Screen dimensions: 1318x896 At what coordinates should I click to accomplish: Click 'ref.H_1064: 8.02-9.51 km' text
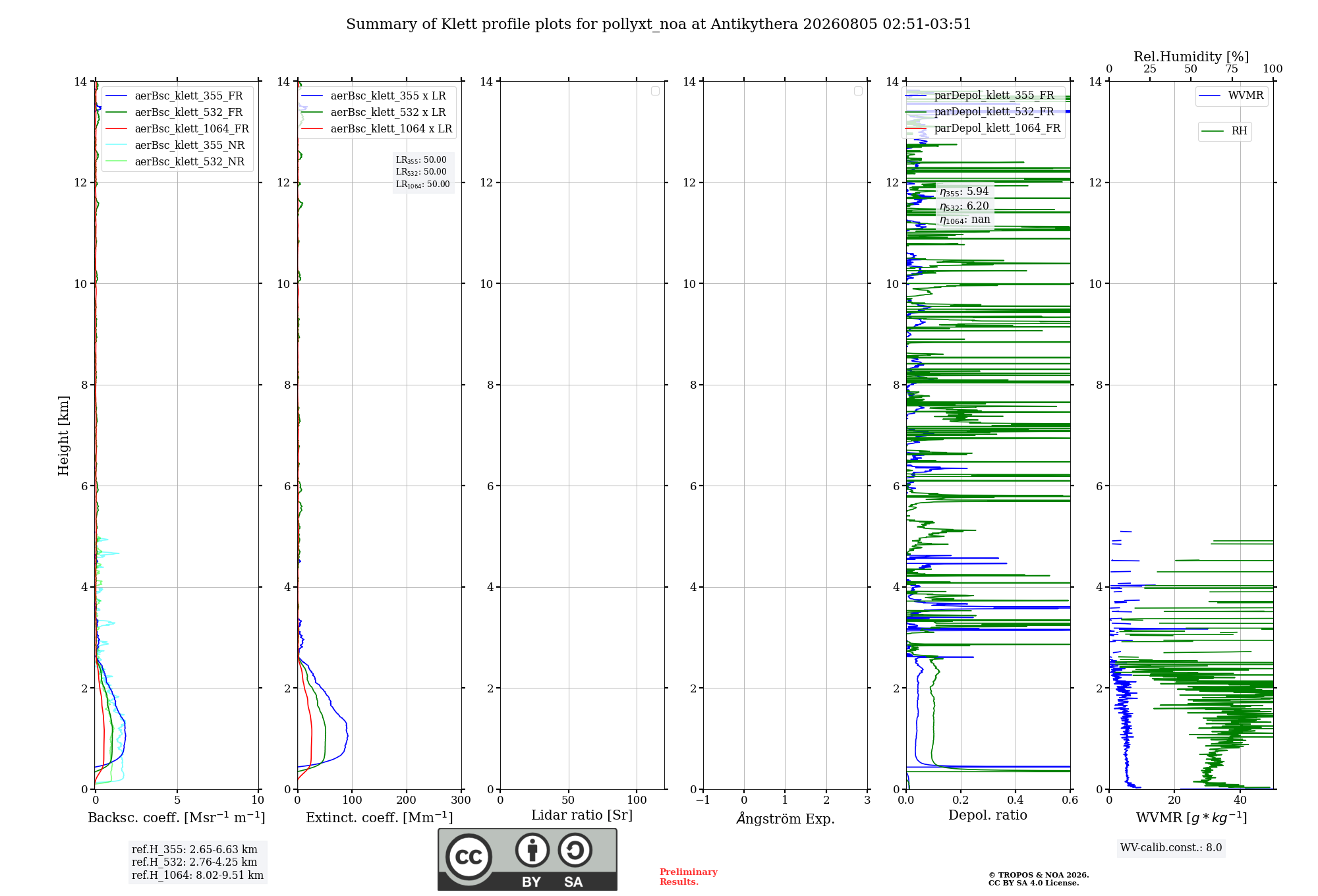tap(198, 876)
